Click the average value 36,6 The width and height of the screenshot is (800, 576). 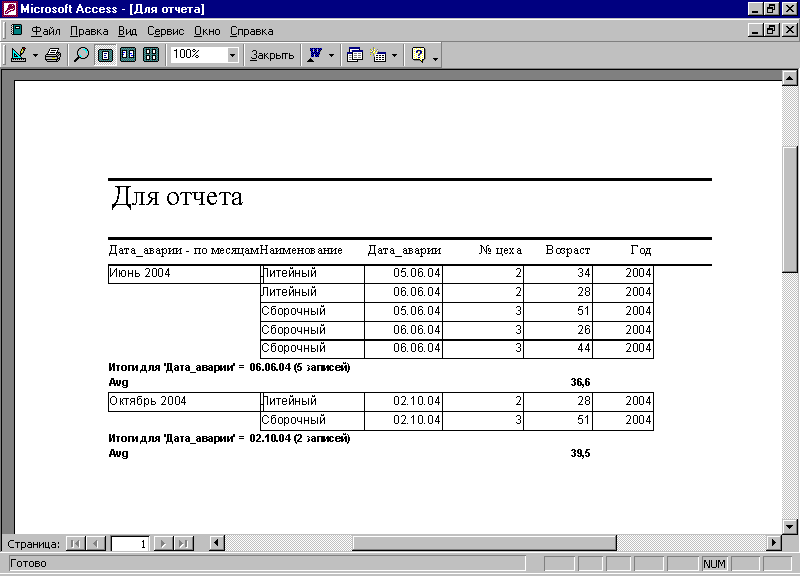[x=580, y=382]
